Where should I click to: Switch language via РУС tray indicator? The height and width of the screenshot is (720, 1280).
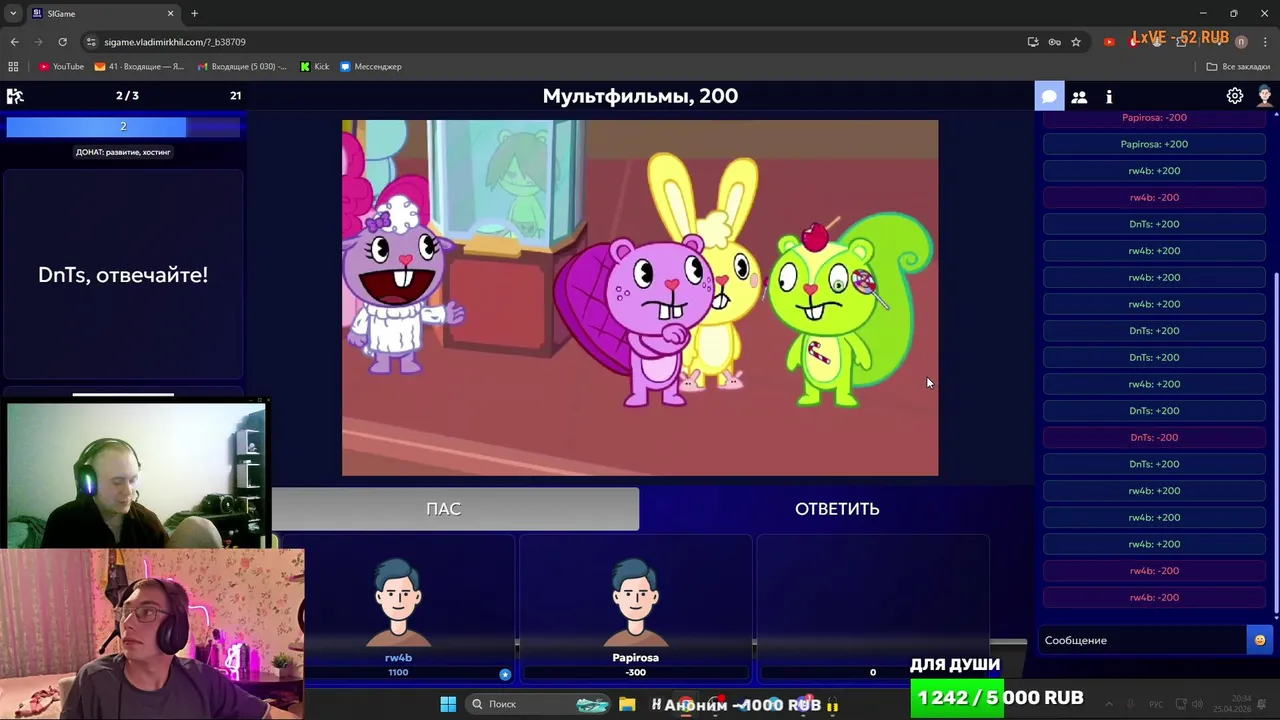pos(1157,704)
